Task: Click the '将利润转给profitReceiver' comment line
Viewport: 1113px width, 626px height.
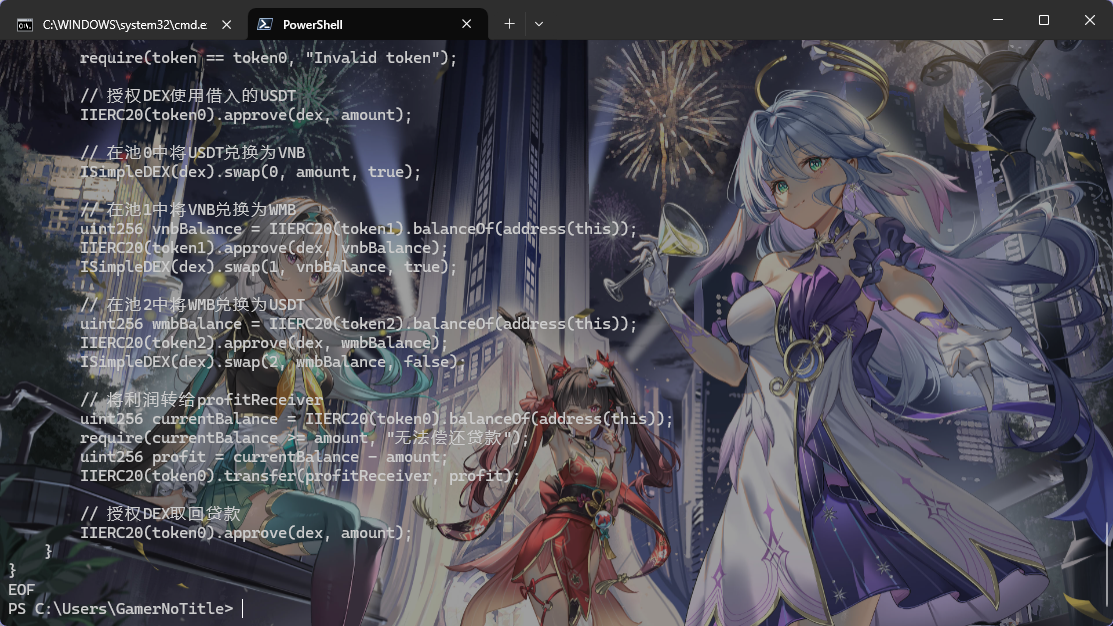Action: tap(201, 400)
